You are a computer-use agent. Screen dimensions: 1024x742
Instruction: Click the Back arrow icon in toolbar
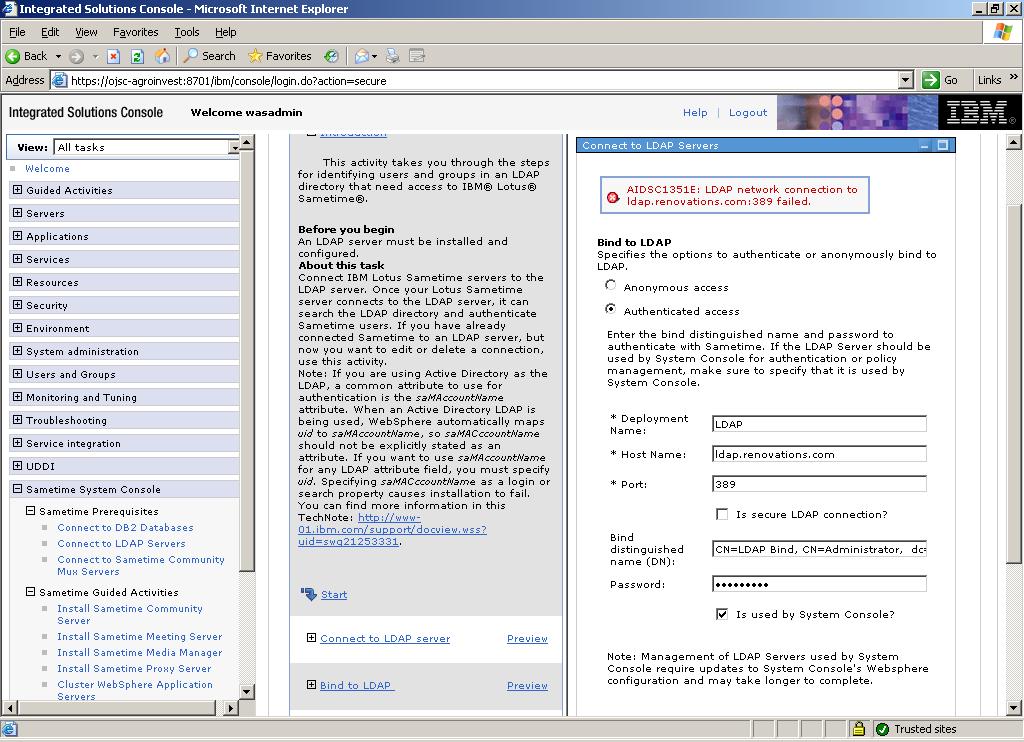[12, 56]
